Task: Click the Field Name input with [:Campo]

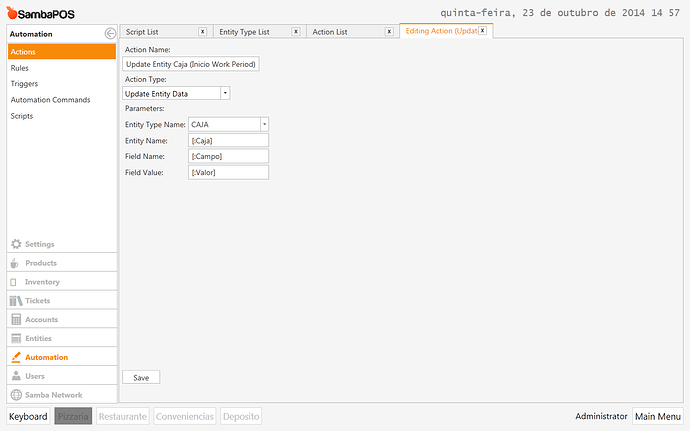Action: [228, 156]
